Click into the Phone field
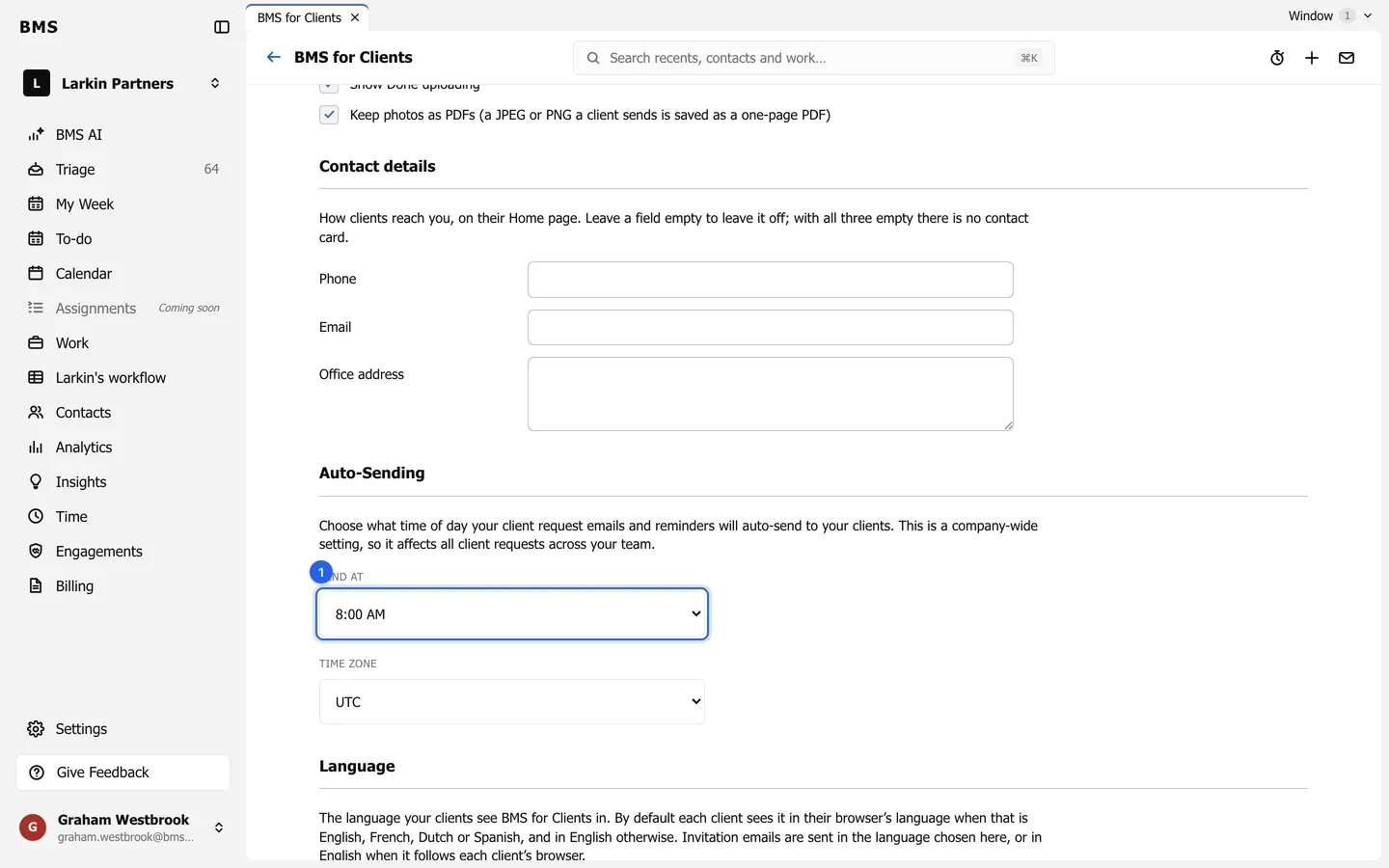1389x868 pixels. 771,280
